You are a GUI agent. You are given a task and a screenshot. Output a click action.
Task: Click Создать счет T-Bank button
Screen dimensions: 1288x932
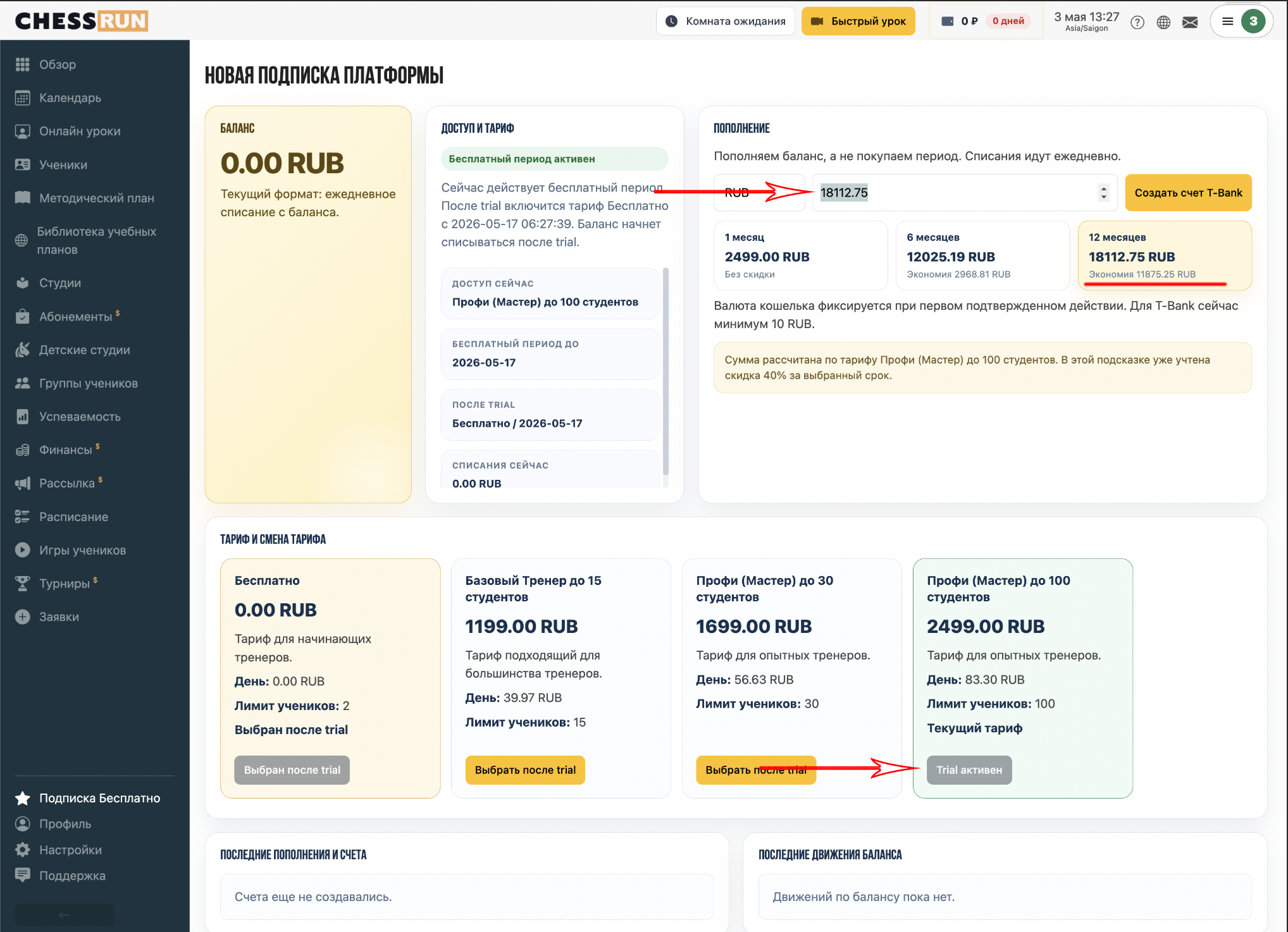(x=1188, y=192)
